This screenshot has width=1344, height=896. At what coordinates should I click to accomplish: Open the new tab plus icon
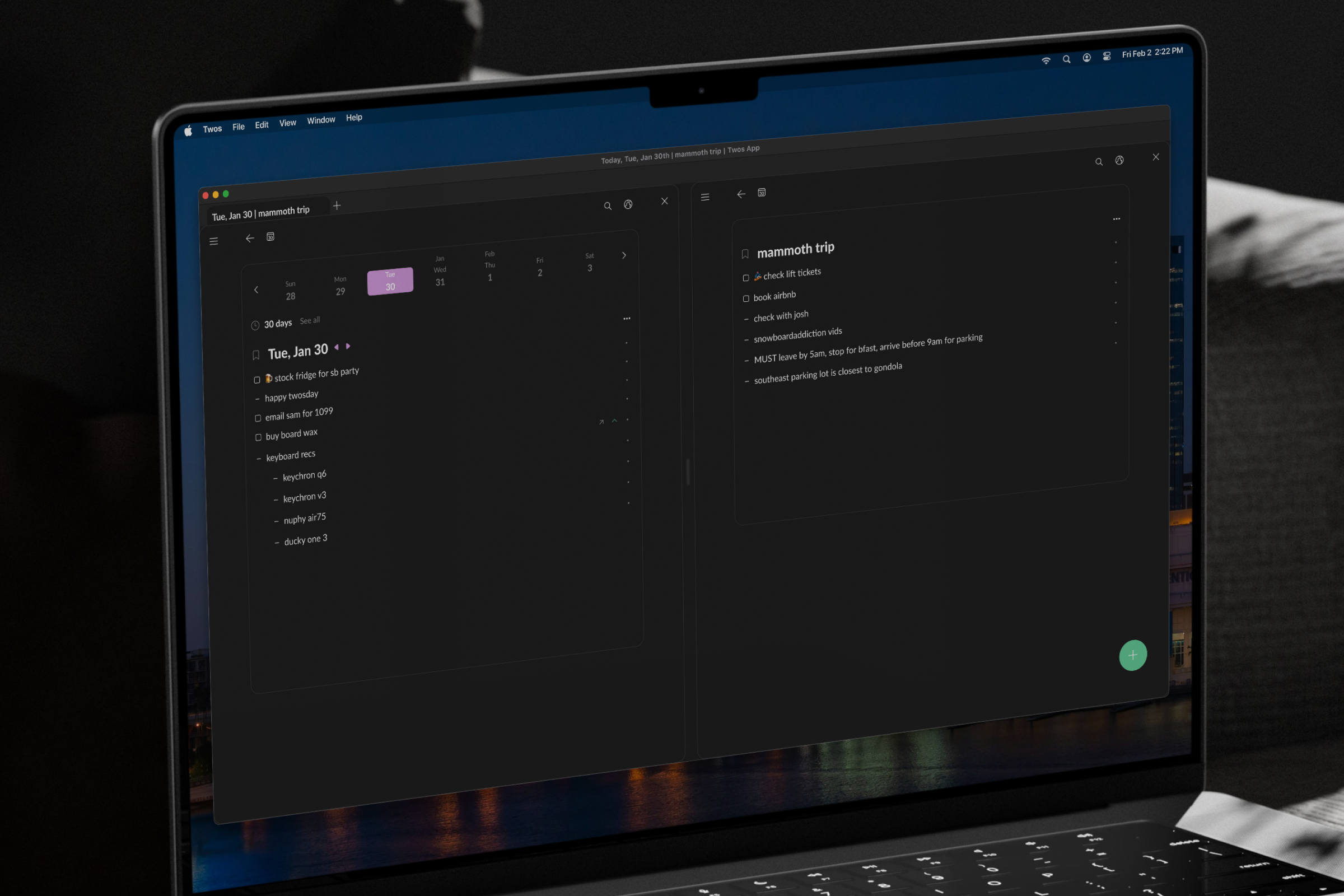pos(337,205)
